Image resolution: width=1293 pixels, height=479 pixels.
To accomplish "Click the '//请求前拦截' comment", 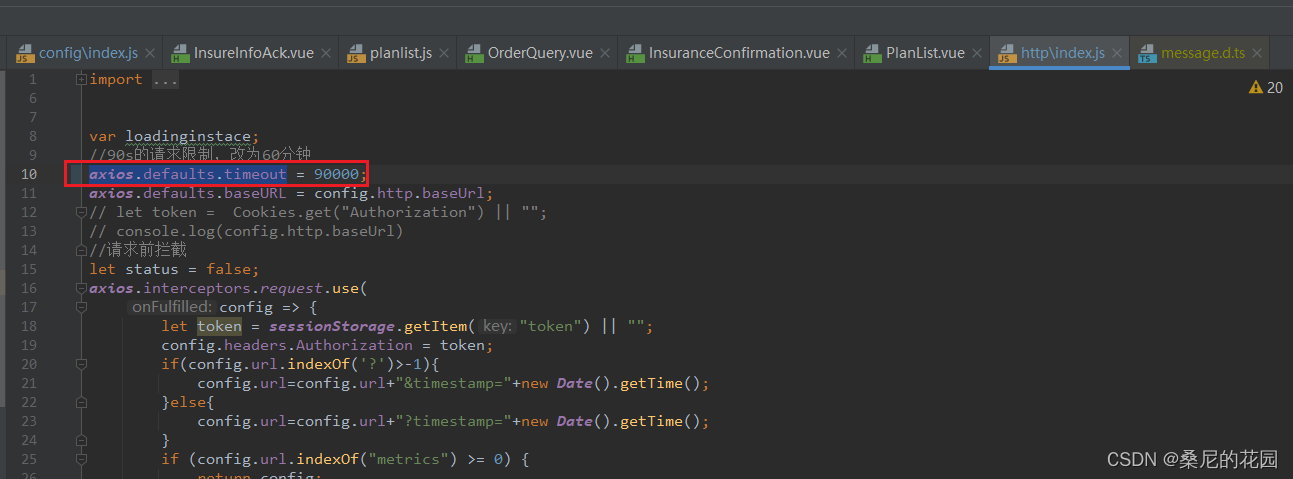I will click(x=138, y=250).
